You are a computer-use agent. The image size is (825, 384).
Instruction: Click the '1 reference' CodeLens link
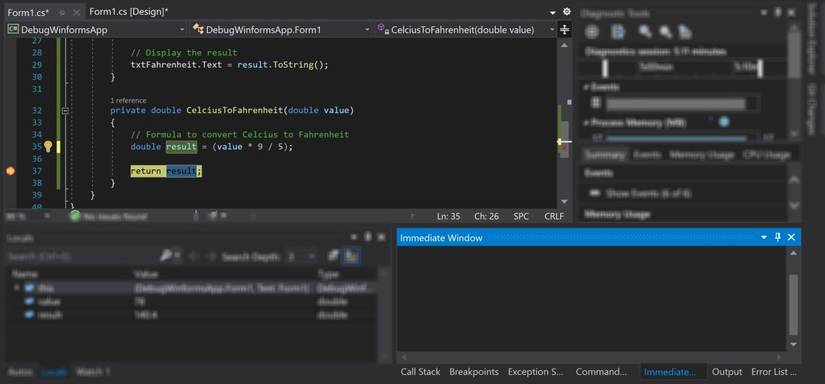click(x=128, y=100)
